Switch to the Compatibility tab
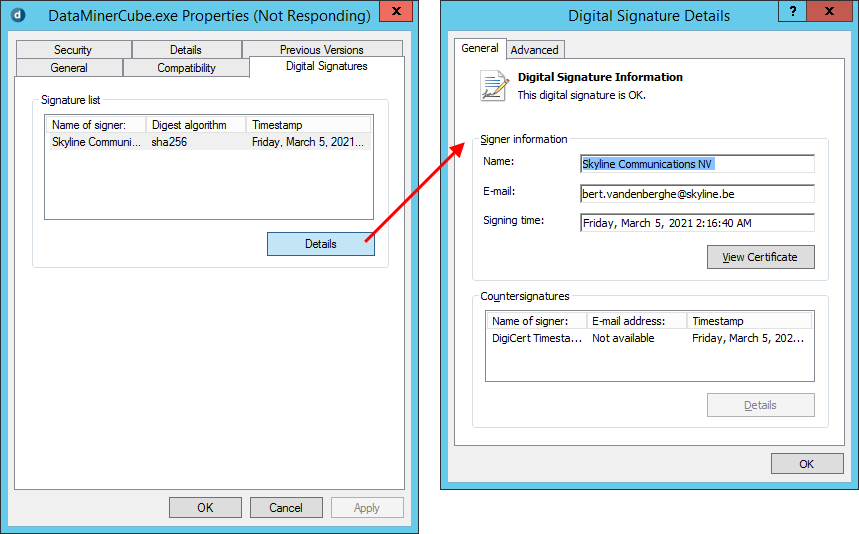859x534 pixels. coord(186,67)
